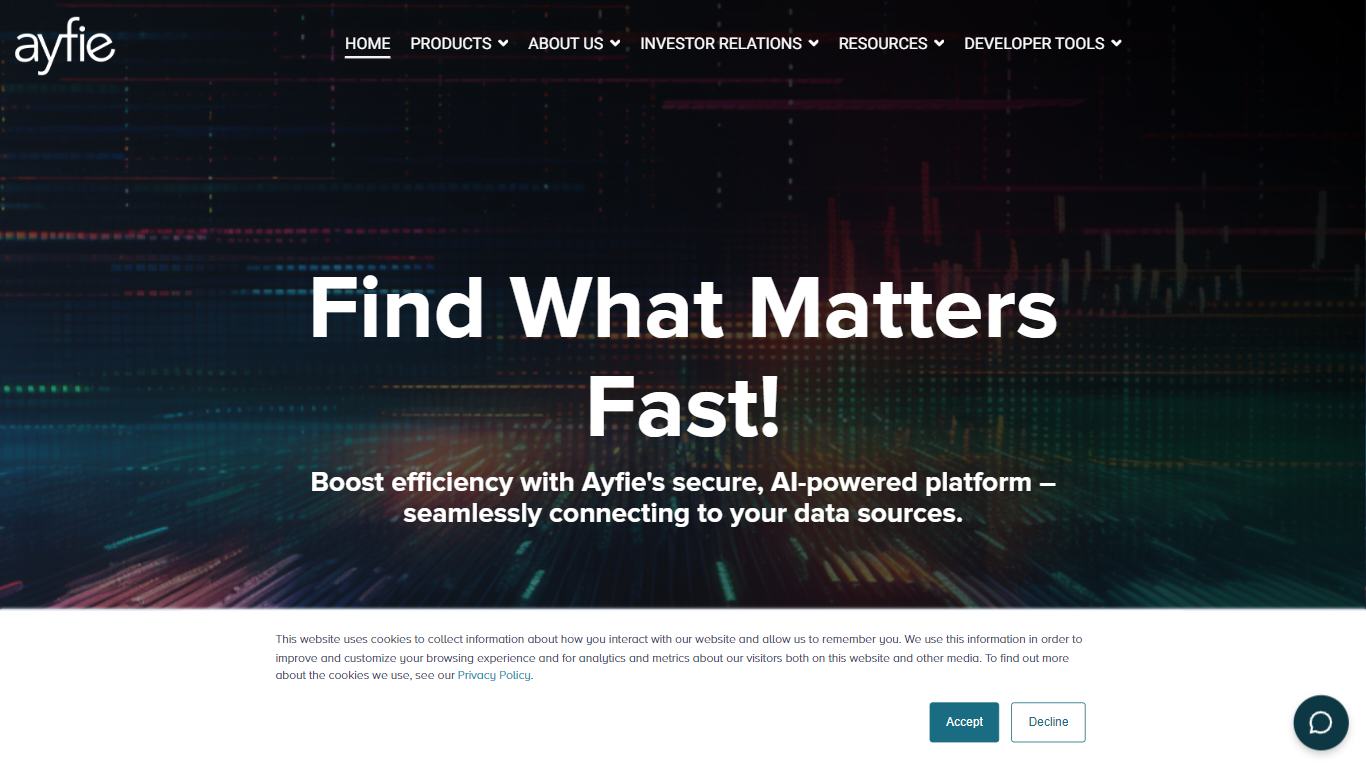
Task: Expand the ABOUT US dropdown chevron
Action: point(615,44)
